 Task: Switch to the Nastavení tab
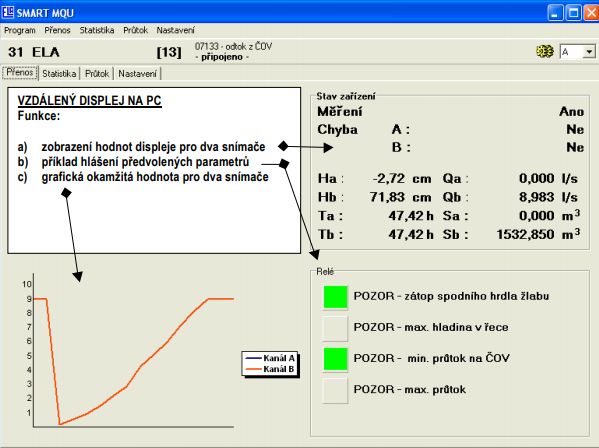tap(137, 73)
